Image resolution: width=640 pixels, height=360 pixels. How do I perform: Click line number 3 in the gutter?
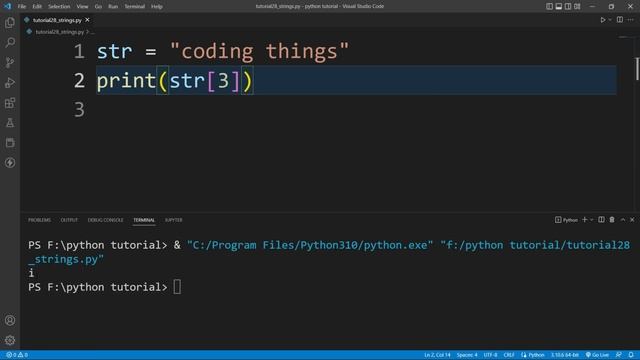coord(79,110)
